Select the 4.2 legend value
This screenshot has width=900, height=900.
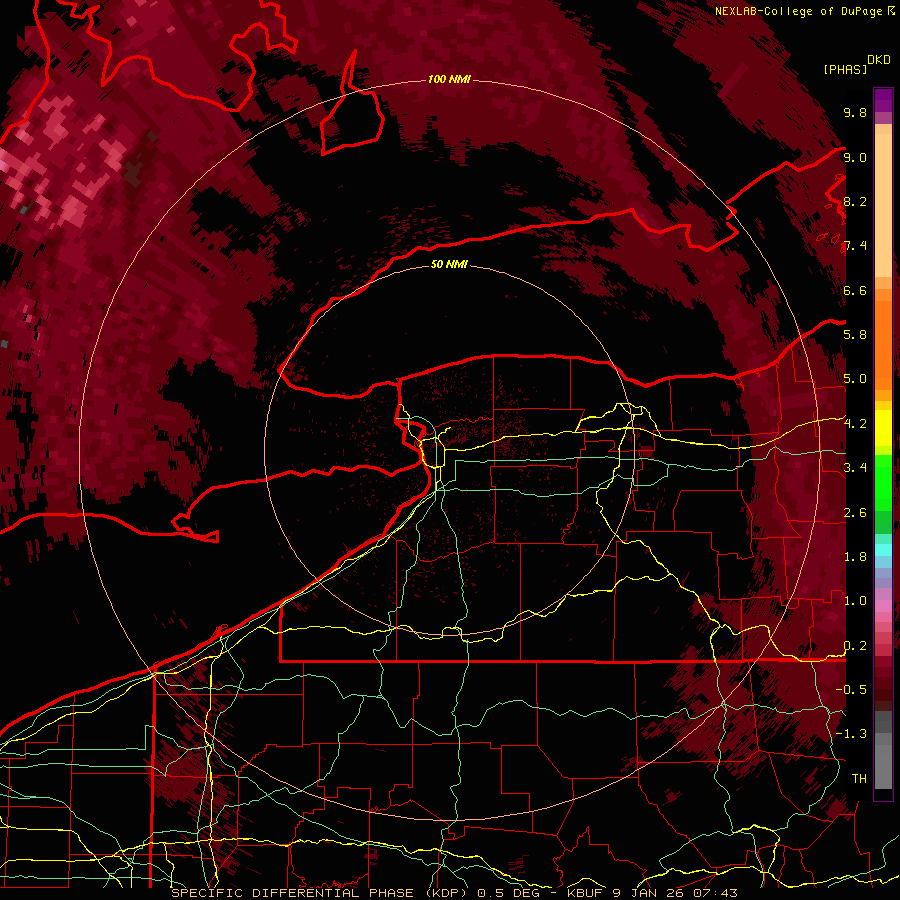(855, 424)
